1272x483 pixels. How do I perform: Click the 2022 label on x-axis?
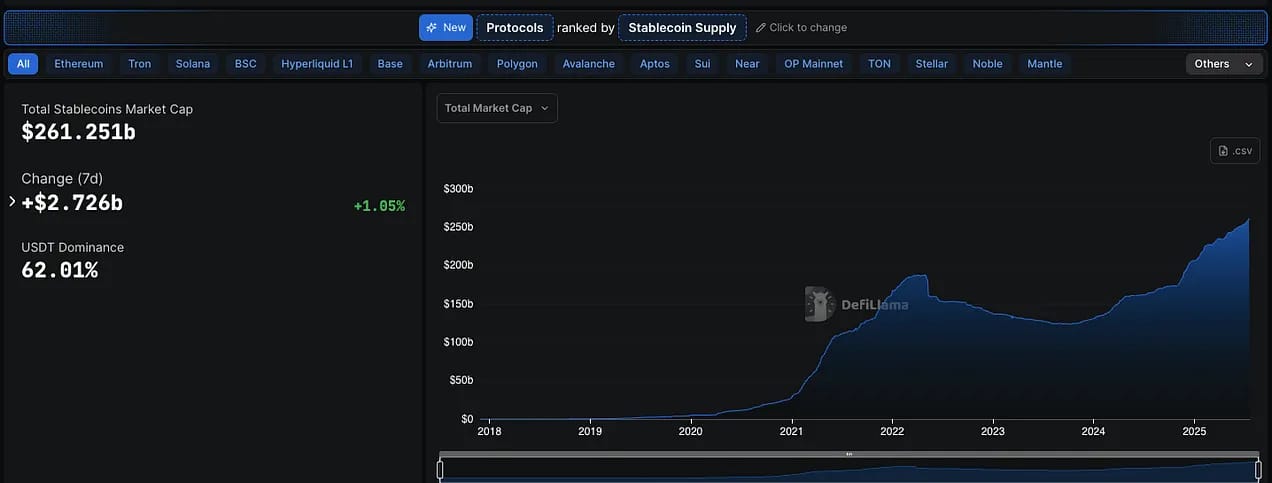(892, 432)
